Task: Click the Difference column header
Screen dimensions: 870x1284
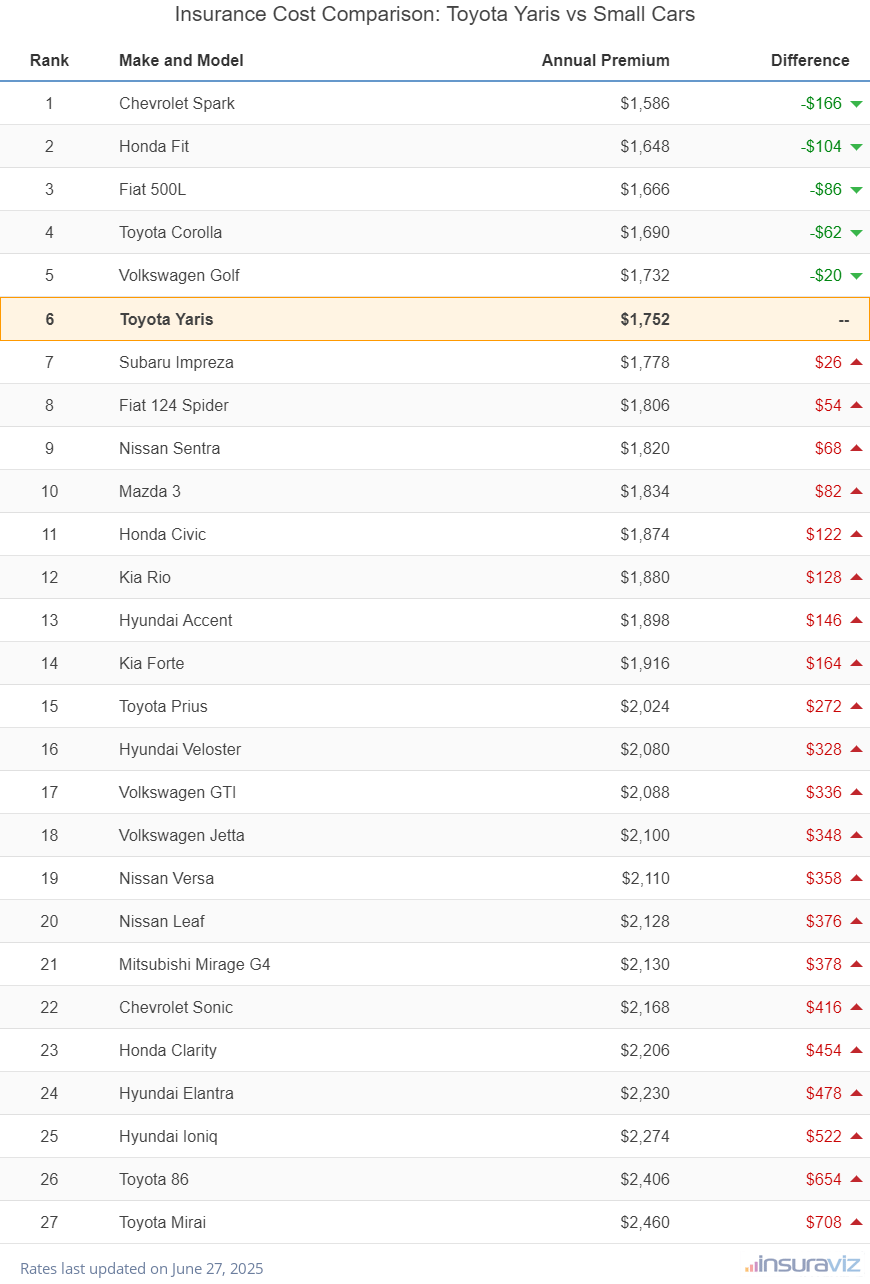Action: (x=809, y=60)
